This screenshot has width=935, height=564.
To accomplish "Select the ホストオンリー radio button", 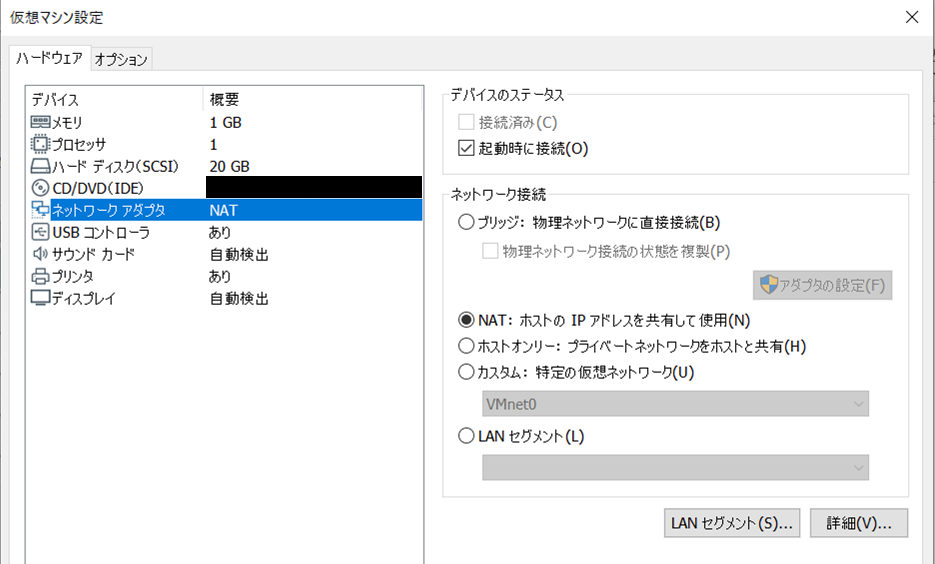I will point(466,346).
